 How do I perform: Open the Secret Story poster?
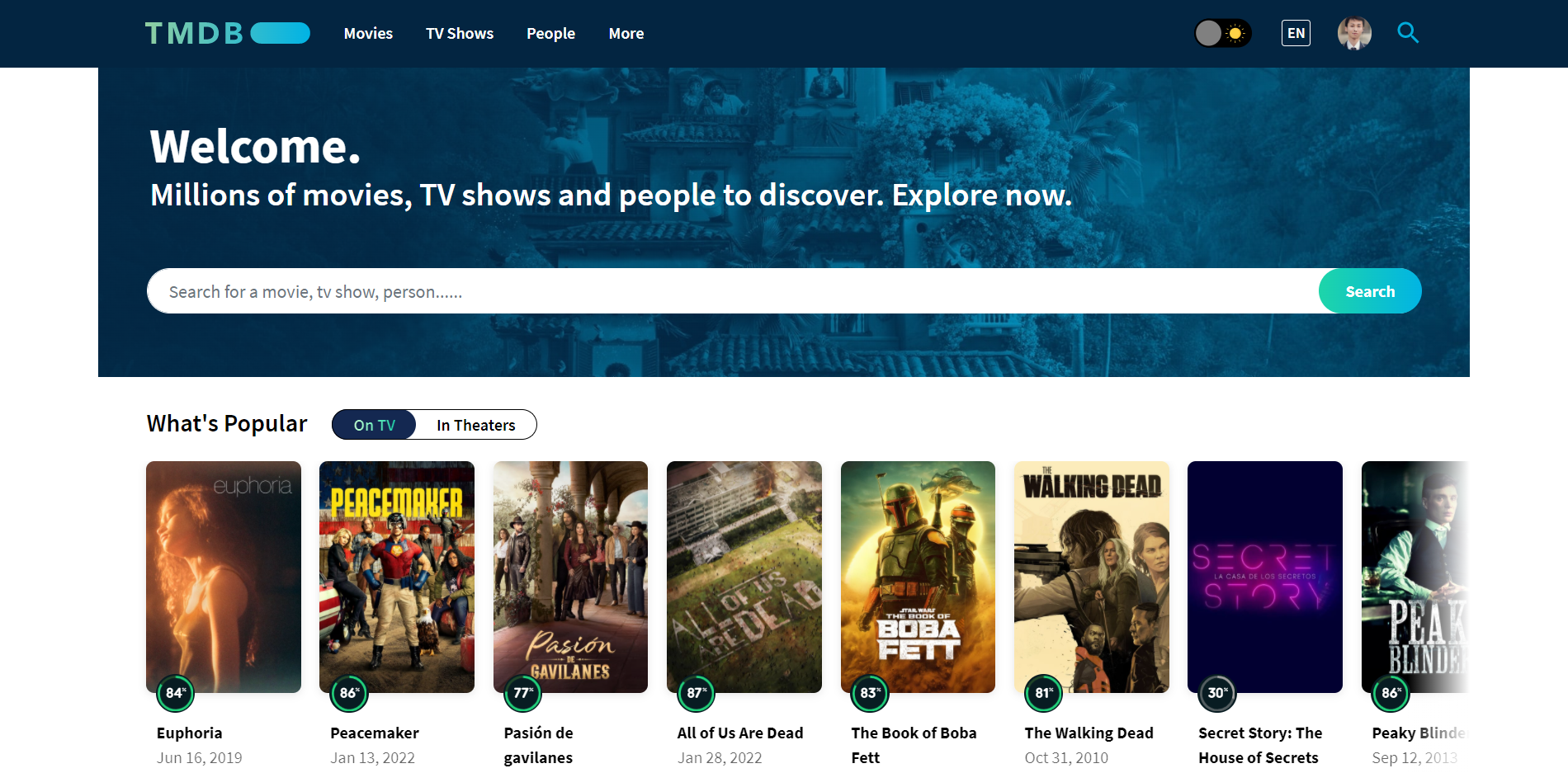(1265, 577)
